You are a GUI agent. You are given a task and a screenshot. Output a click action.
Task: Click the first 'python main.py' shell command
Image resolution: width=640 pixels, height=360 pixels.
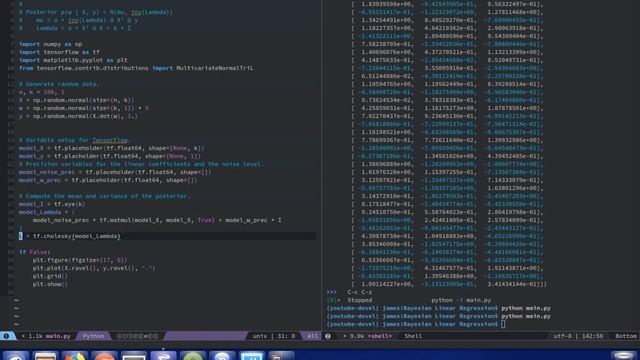(526, 308)
